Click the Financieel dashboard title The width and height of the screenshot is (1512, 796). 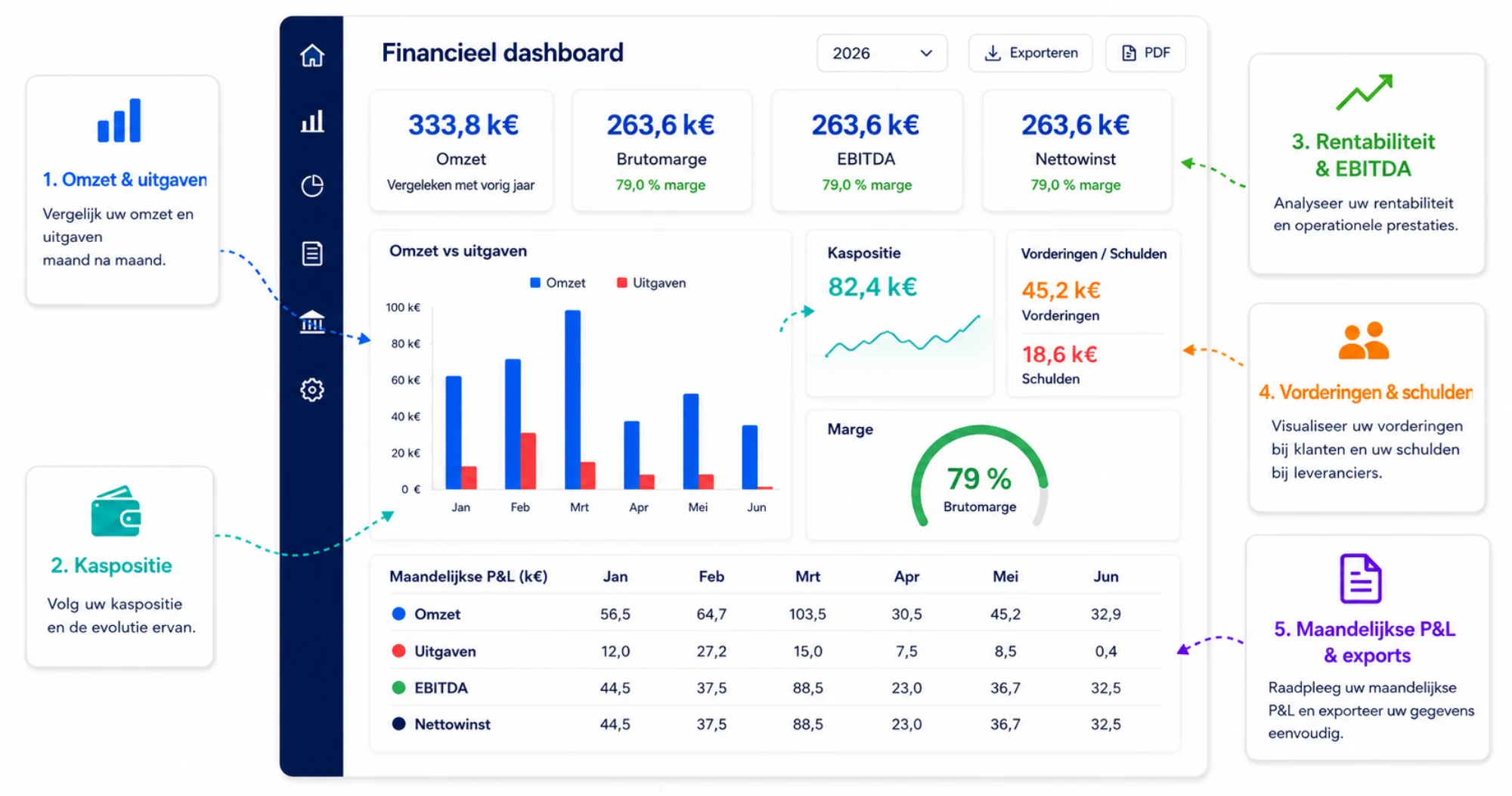coord(503,53)
